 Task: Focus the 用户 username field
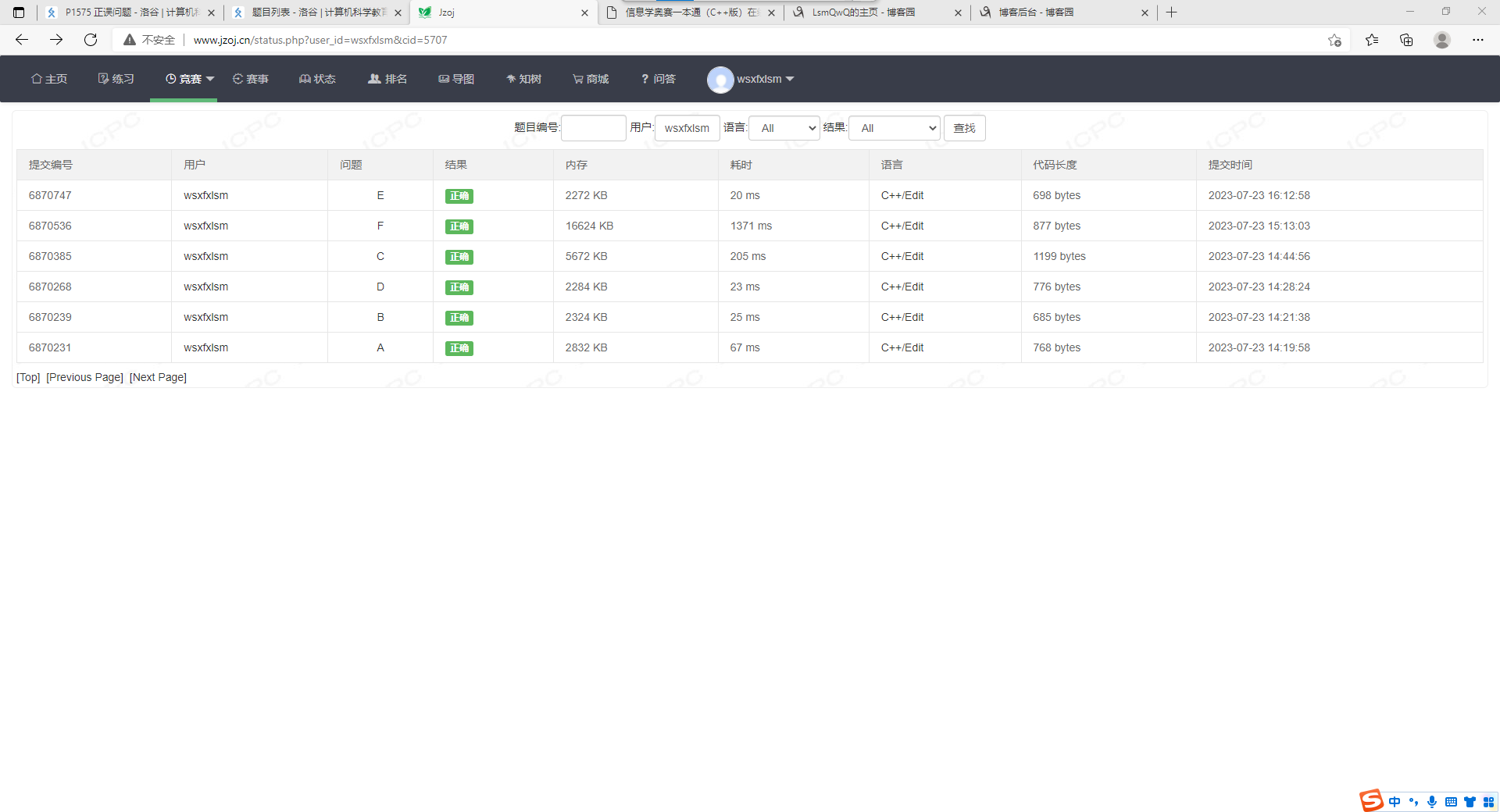tap(687, 128)
